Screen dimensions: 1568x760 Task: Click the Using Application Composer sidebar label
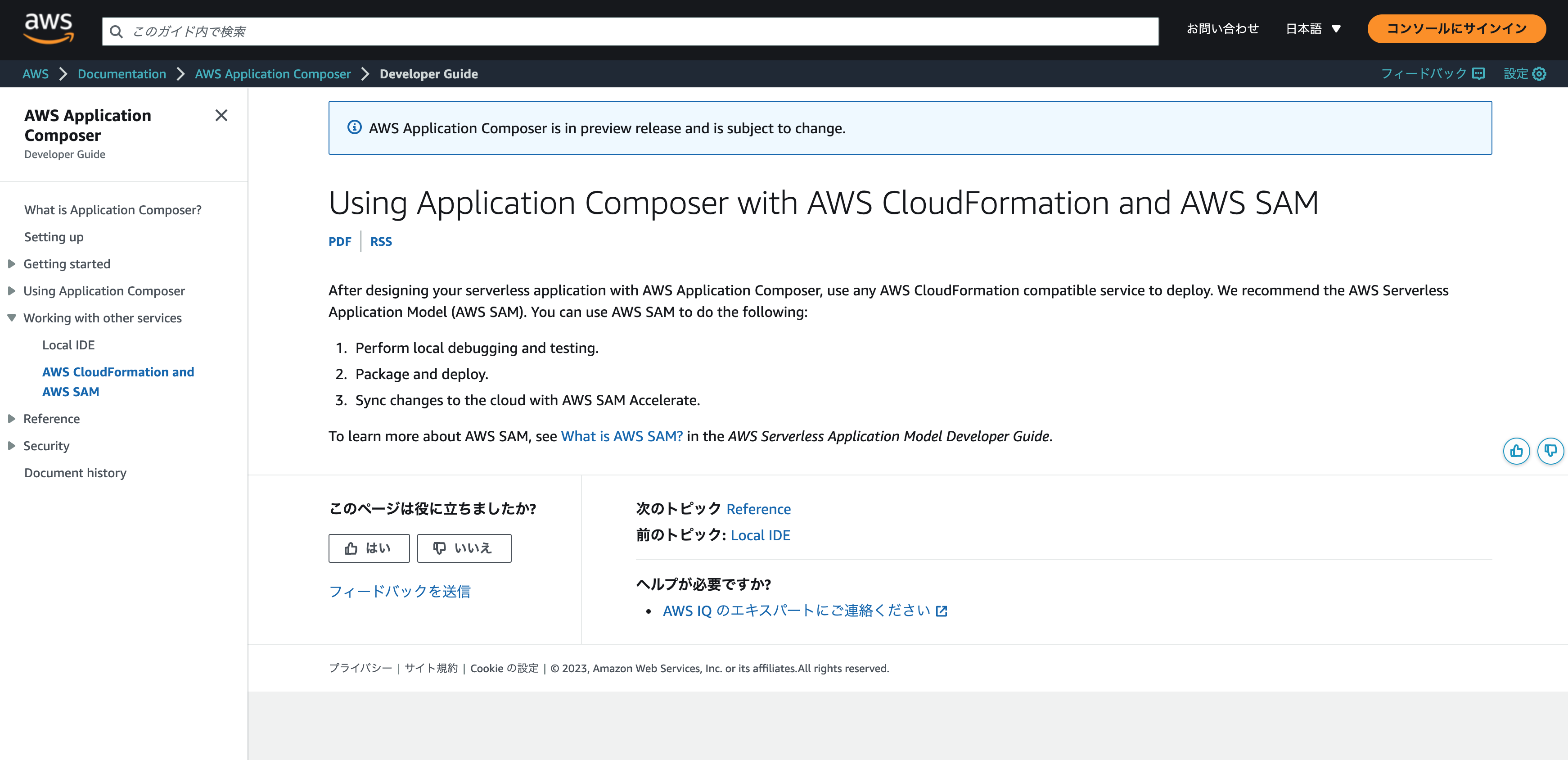pyautogui.click(x=104, y=291)
